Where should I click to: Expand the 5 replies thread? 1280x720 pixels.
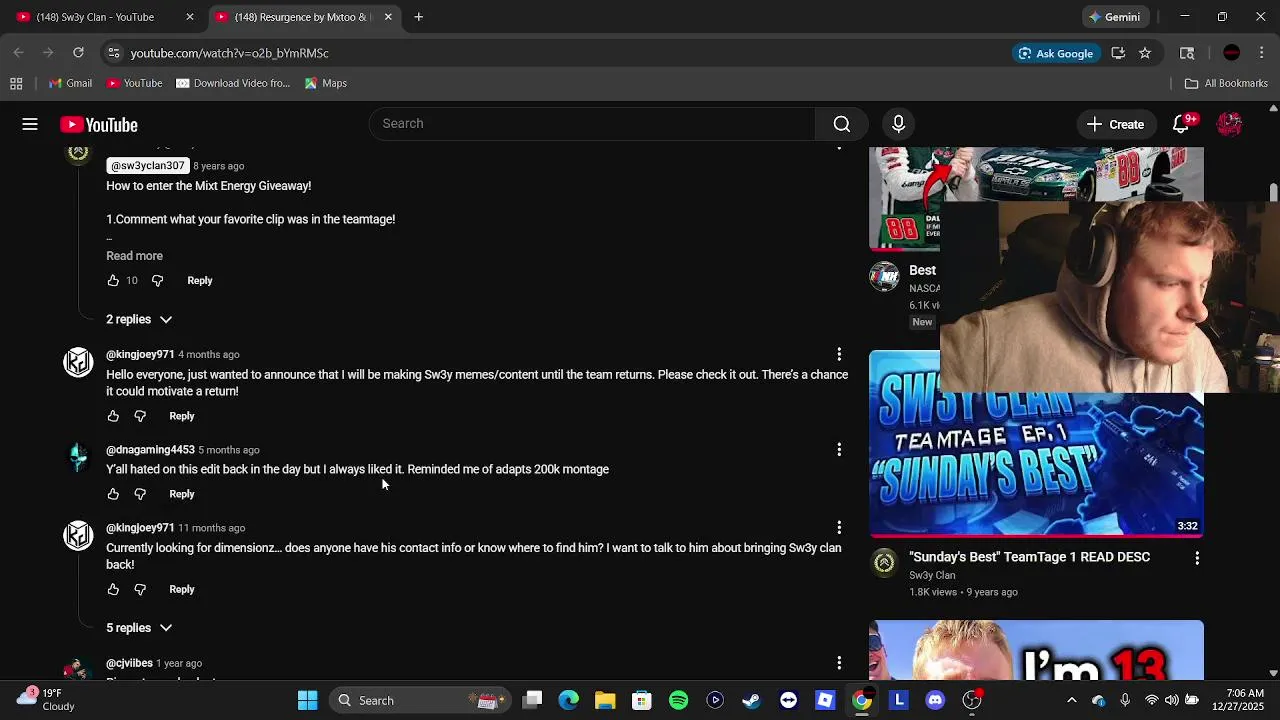click(x=139, y=628)
